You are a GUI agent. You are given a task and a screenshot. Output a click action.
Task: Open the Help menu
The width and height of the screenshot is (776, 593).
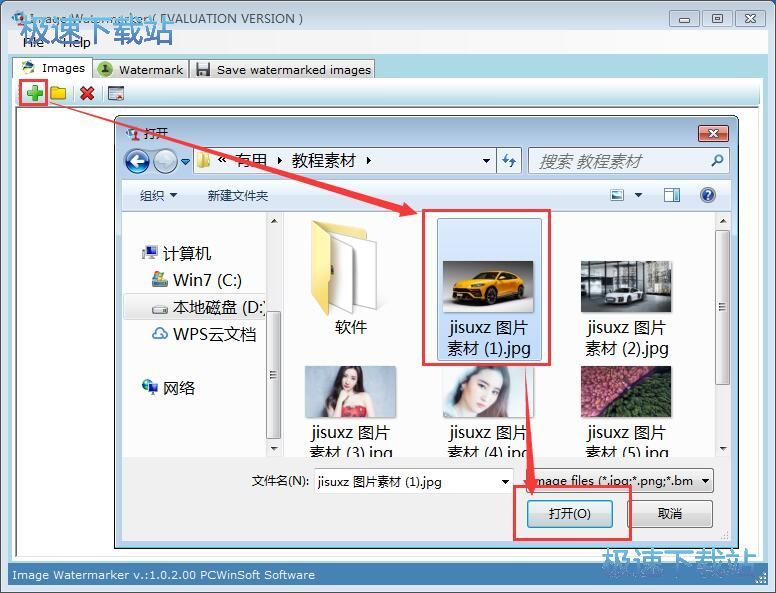[x=77, y=43]
